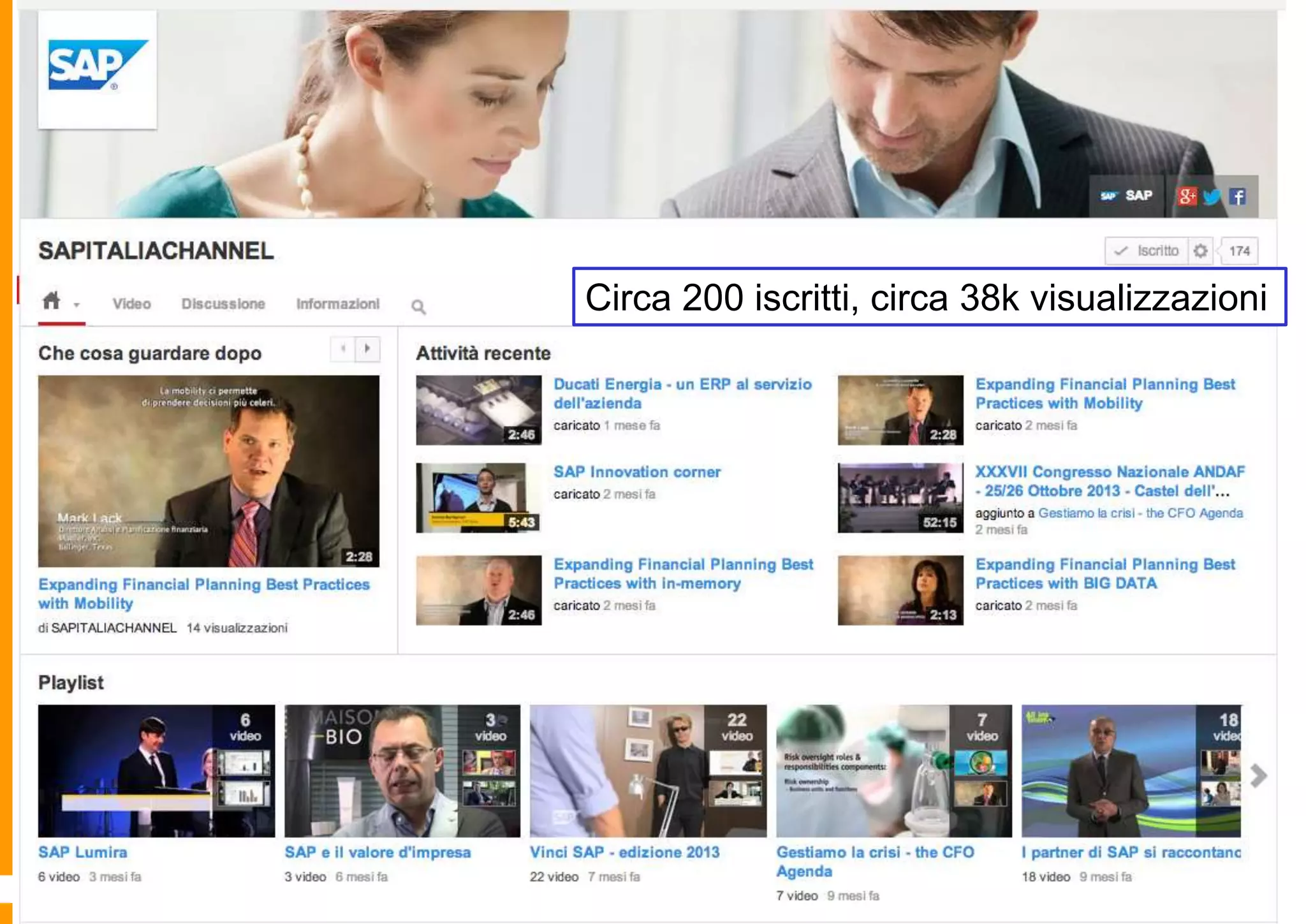Open SAP Lumira playlist thumbnail
This screenshot has height=924, width=1306.
point(156,771)
